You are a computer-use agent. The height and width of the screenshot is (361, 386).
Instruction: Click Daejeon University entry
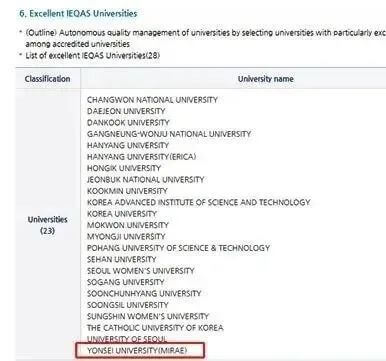tap(126, 111)
